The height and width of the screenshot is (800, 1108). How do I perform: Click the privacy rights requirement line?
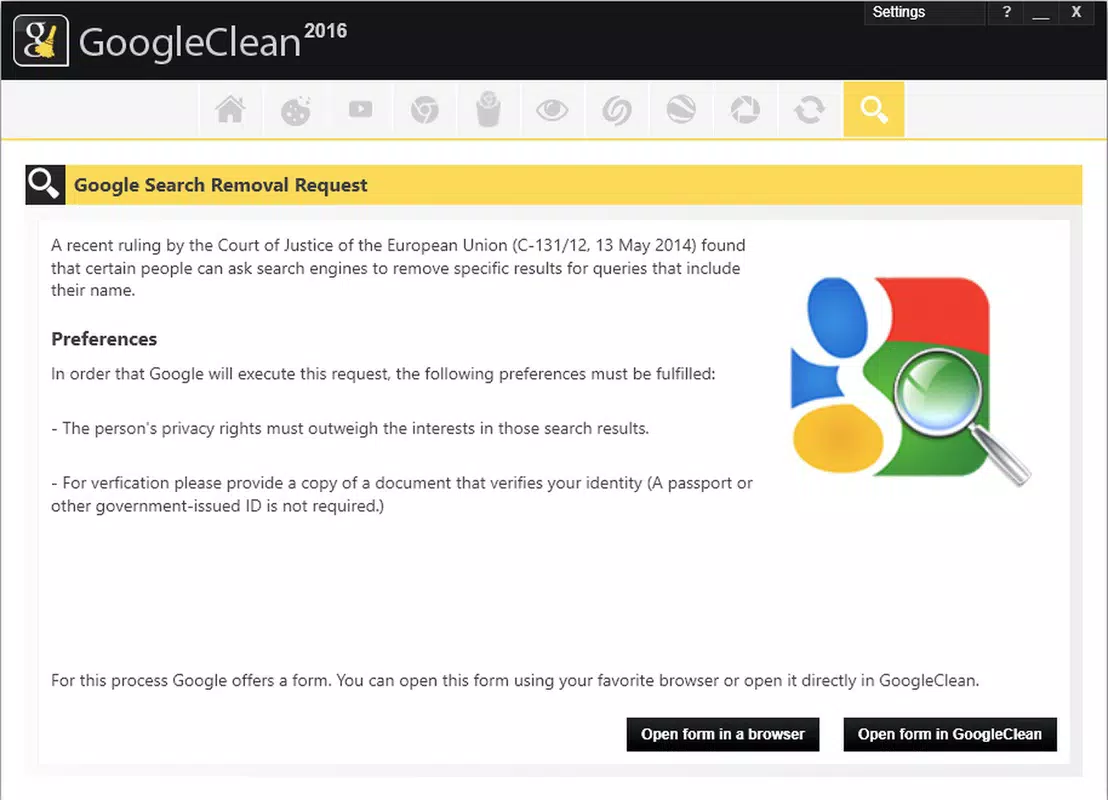[350, 428]
